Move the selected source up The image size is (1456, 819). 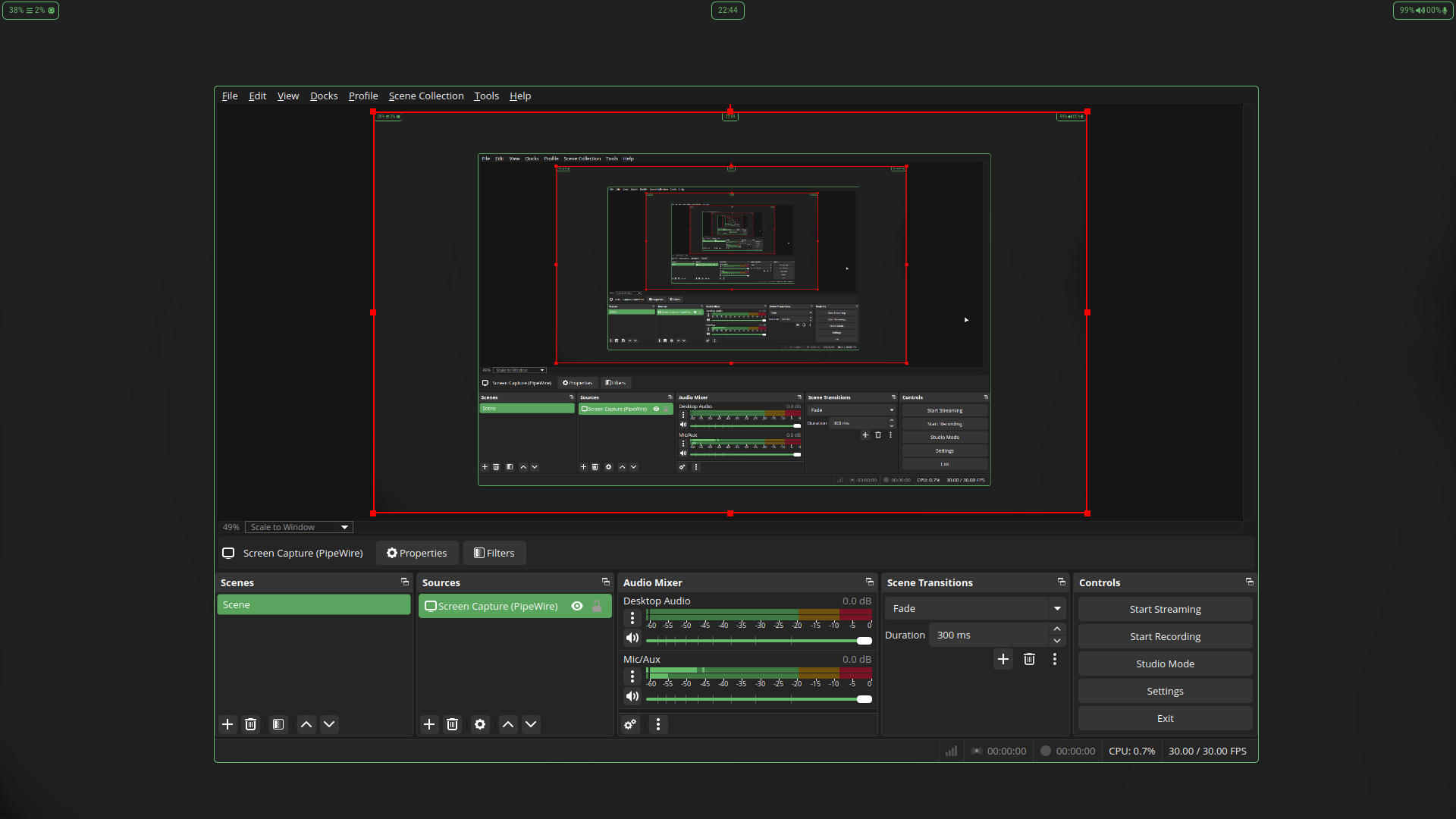(x=508, y=724)
